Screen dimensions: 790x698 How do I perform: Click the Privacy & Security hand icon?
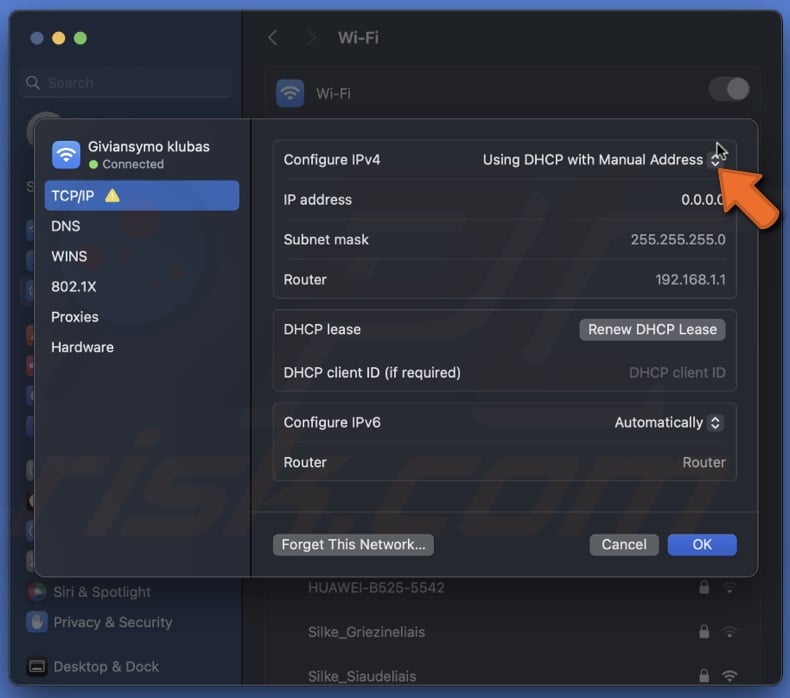[36, 622]
